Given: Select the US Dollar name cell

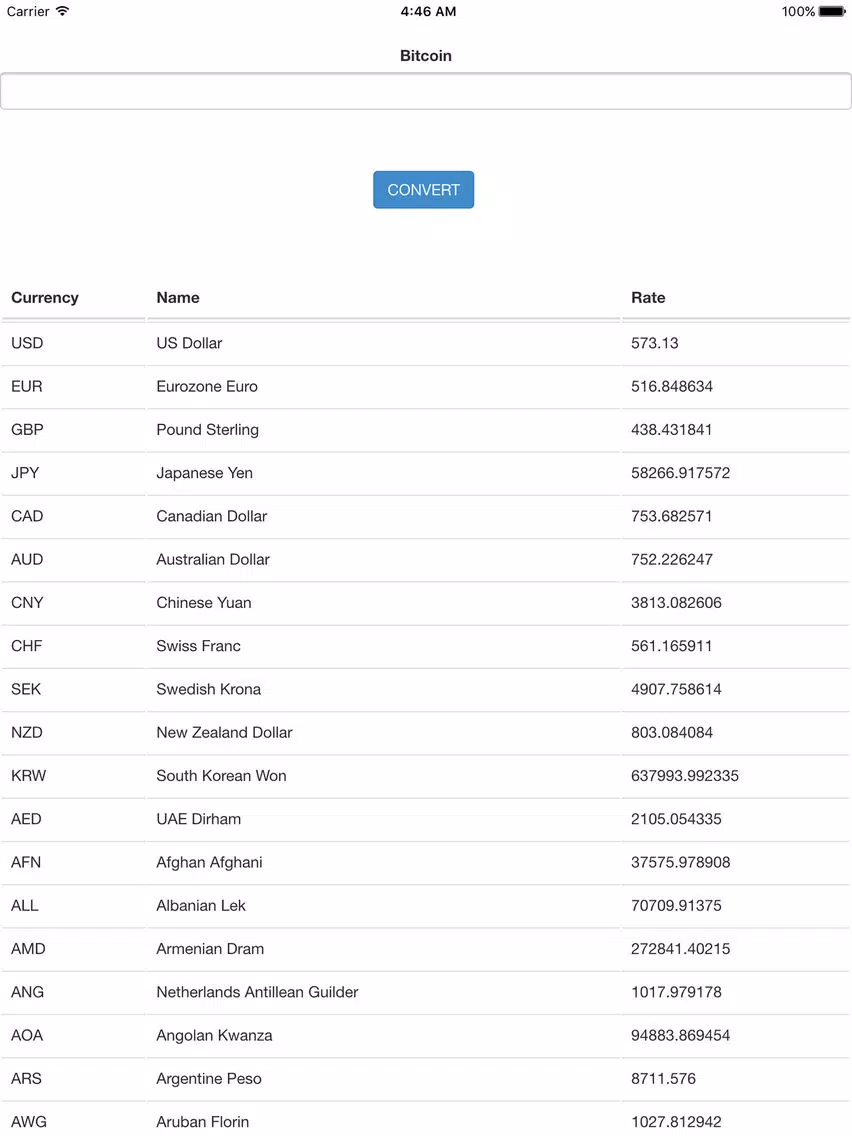Looking at the screenshot, I should click(189, 343).
